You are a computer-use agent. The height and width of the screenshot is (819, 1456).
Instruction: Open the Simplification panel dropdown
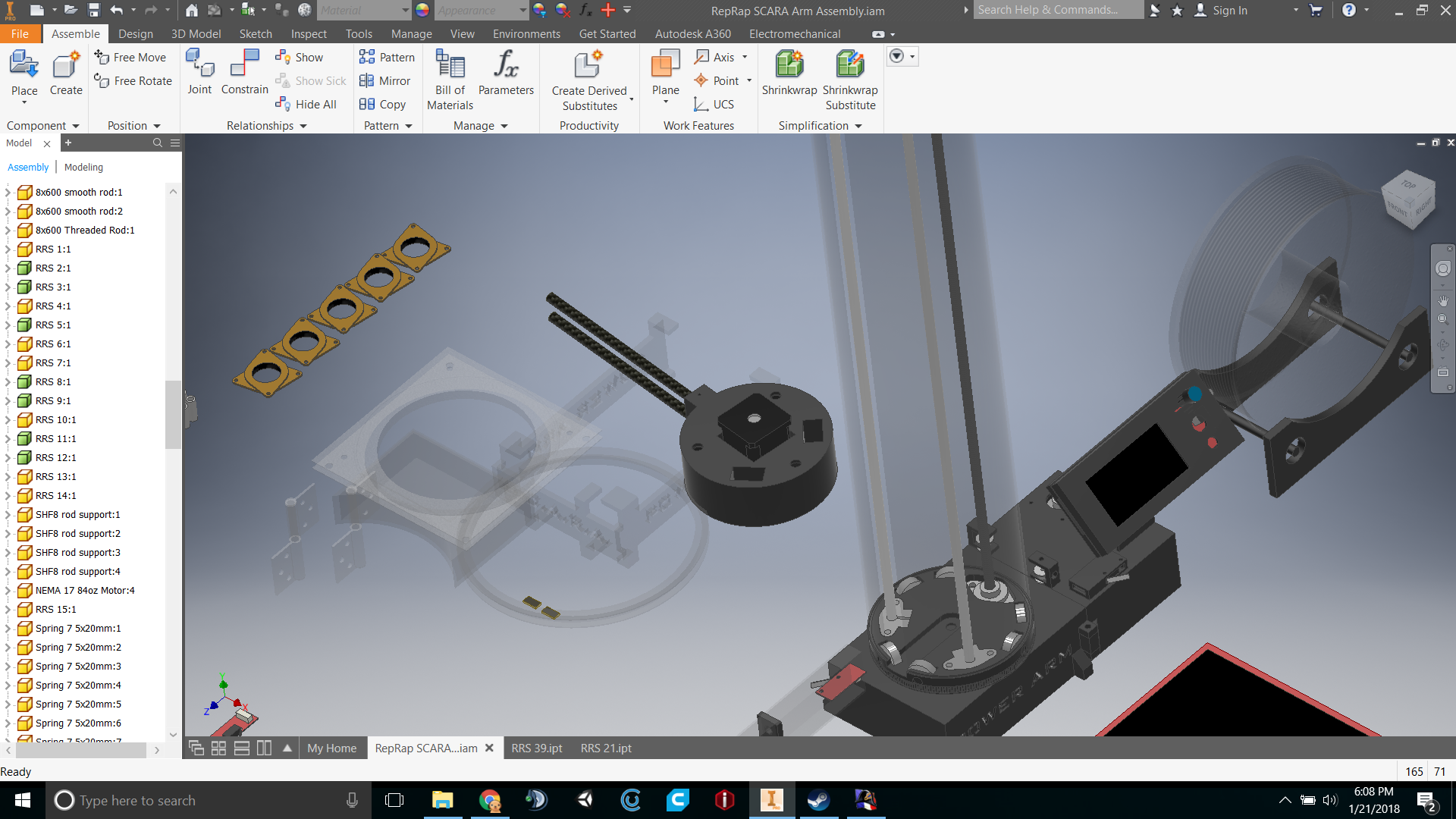tap(859, 125)
